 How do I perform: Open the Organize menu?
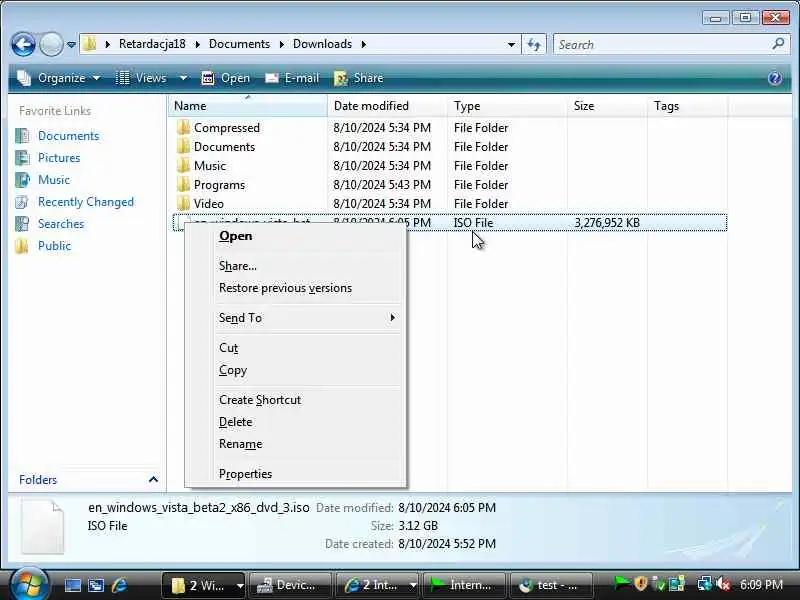pyautogui.click(x=59, y=78)
